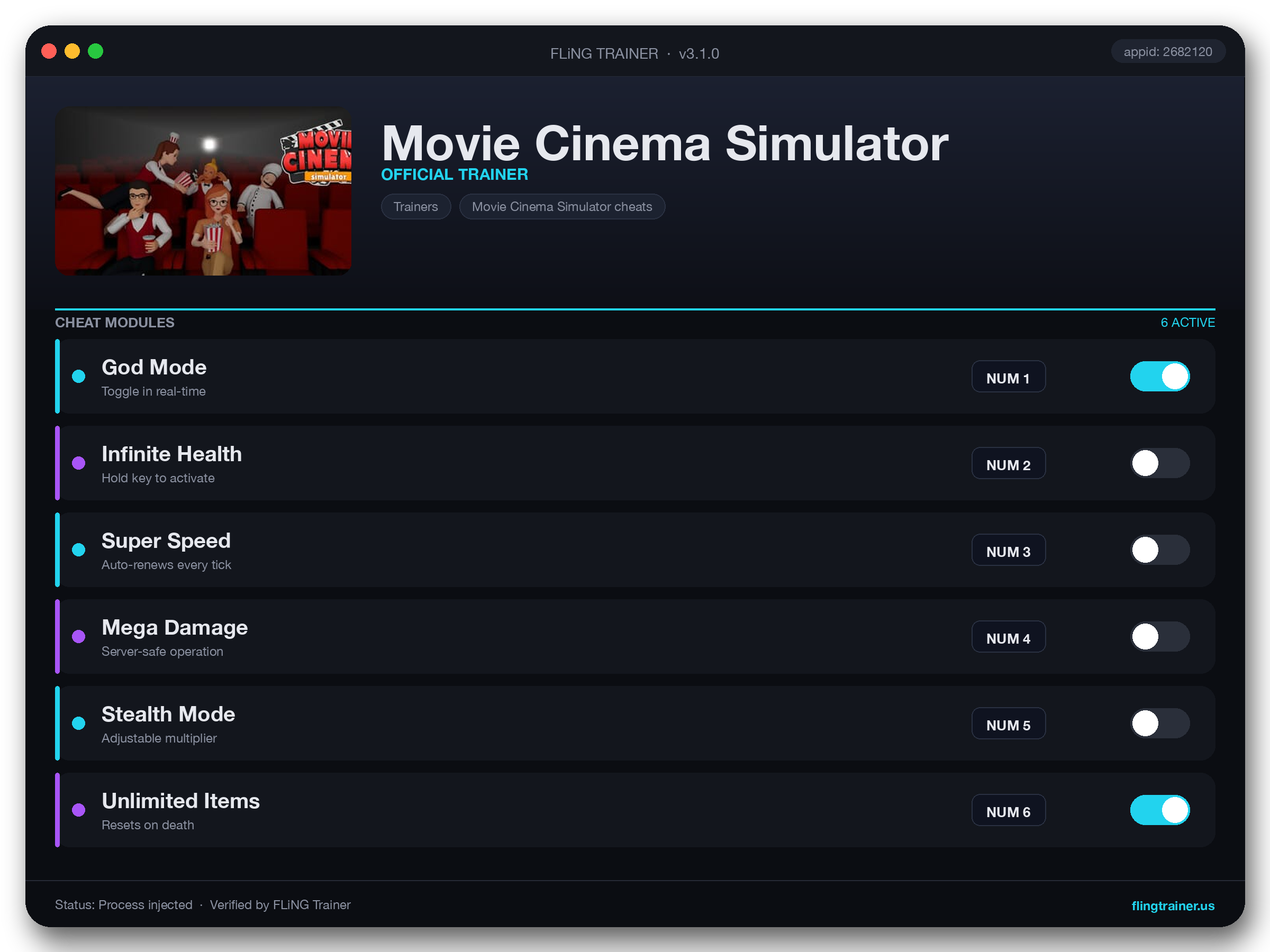Switch on Stealth Mode toggle
This screenshot has width=1270, height=952.
pyautogui.click(x=1160, y=723)
